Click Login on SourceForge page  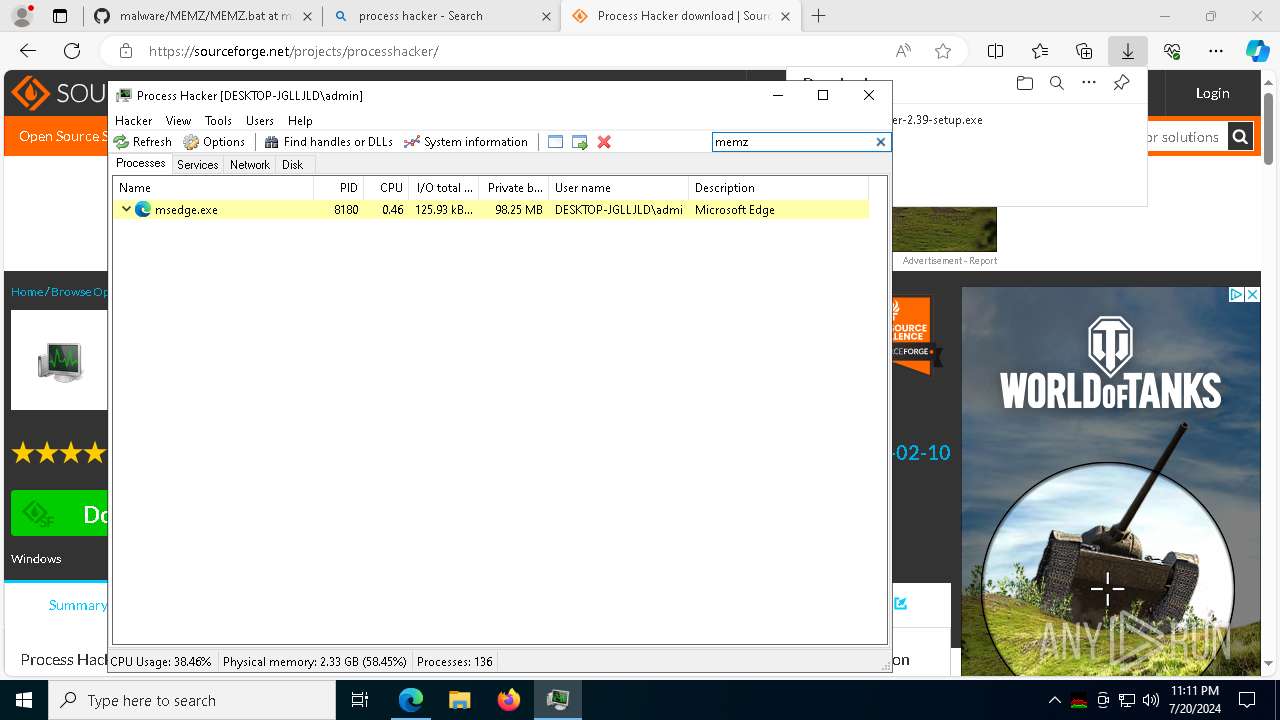point(1212,93)
